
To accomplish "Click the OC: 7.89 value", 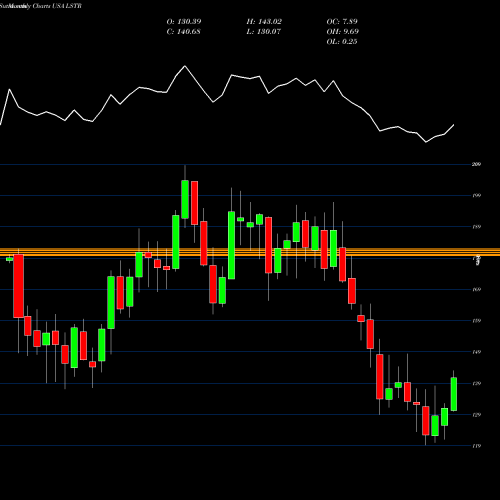I will pos(342,22).
